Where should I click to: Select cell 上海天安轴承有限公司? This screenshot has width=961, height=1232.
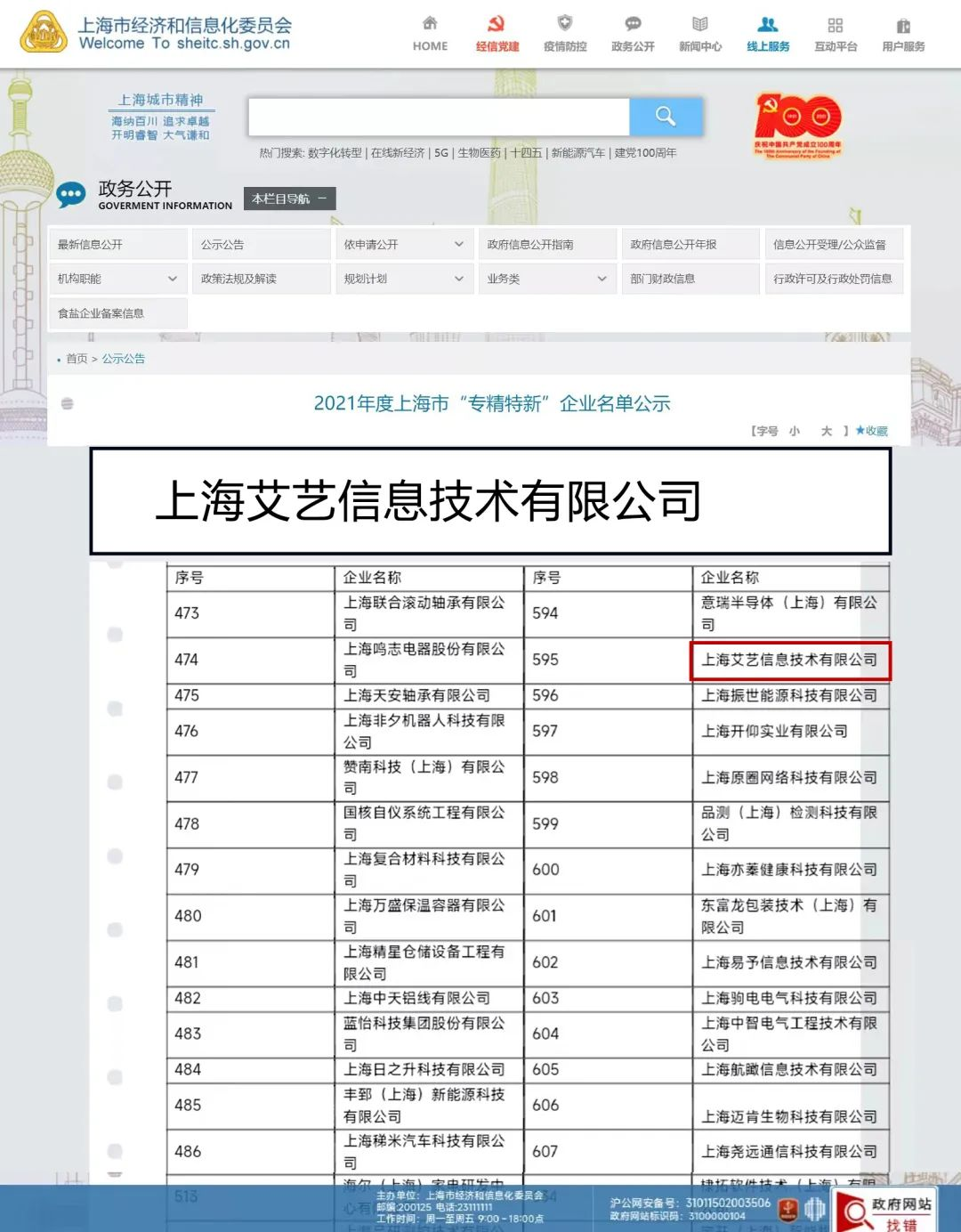coord(429,695)
